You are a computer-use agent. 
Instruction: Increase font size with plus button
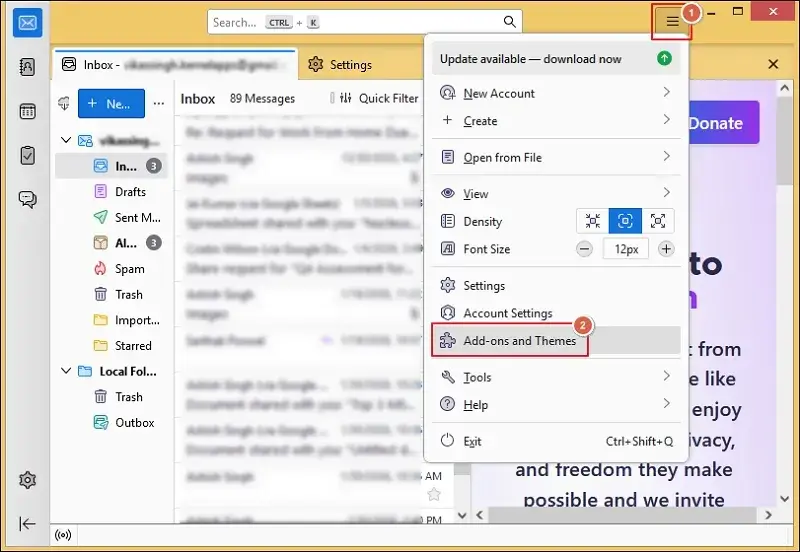tap(666, 249)
